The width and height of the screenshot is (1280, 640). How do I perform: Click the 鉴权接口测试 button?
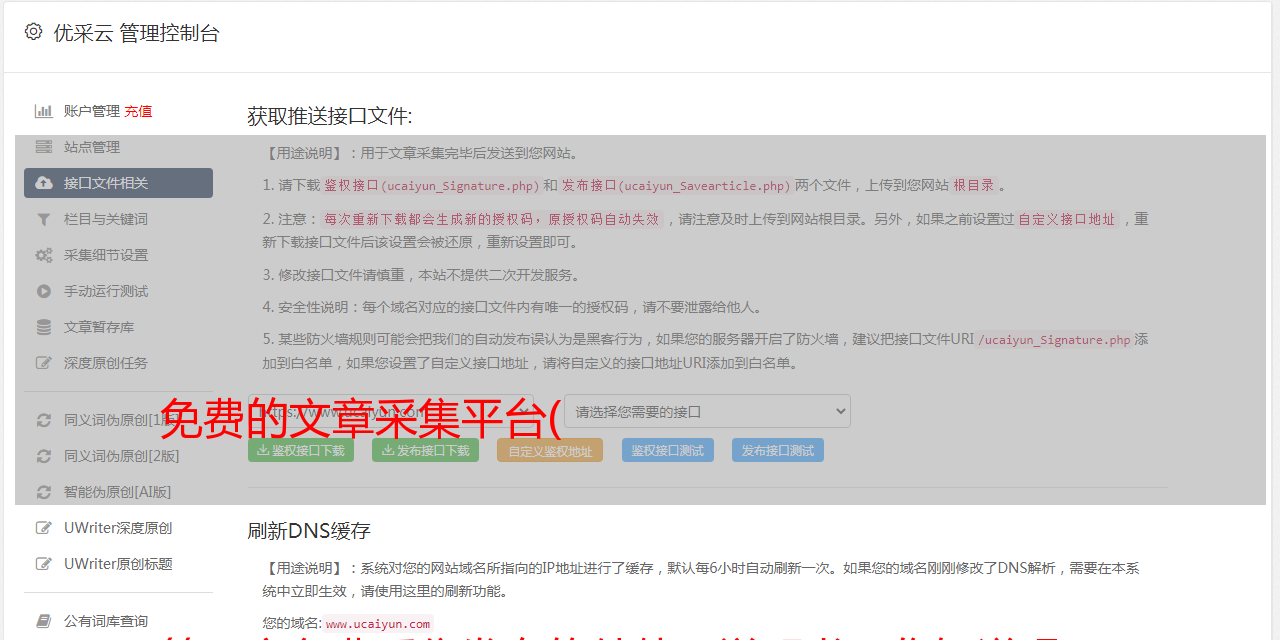pos(668,450)
